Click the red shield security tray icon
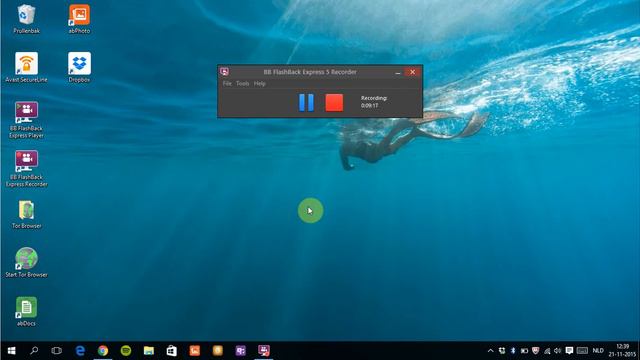640x360 pixels. click(536, 351)
